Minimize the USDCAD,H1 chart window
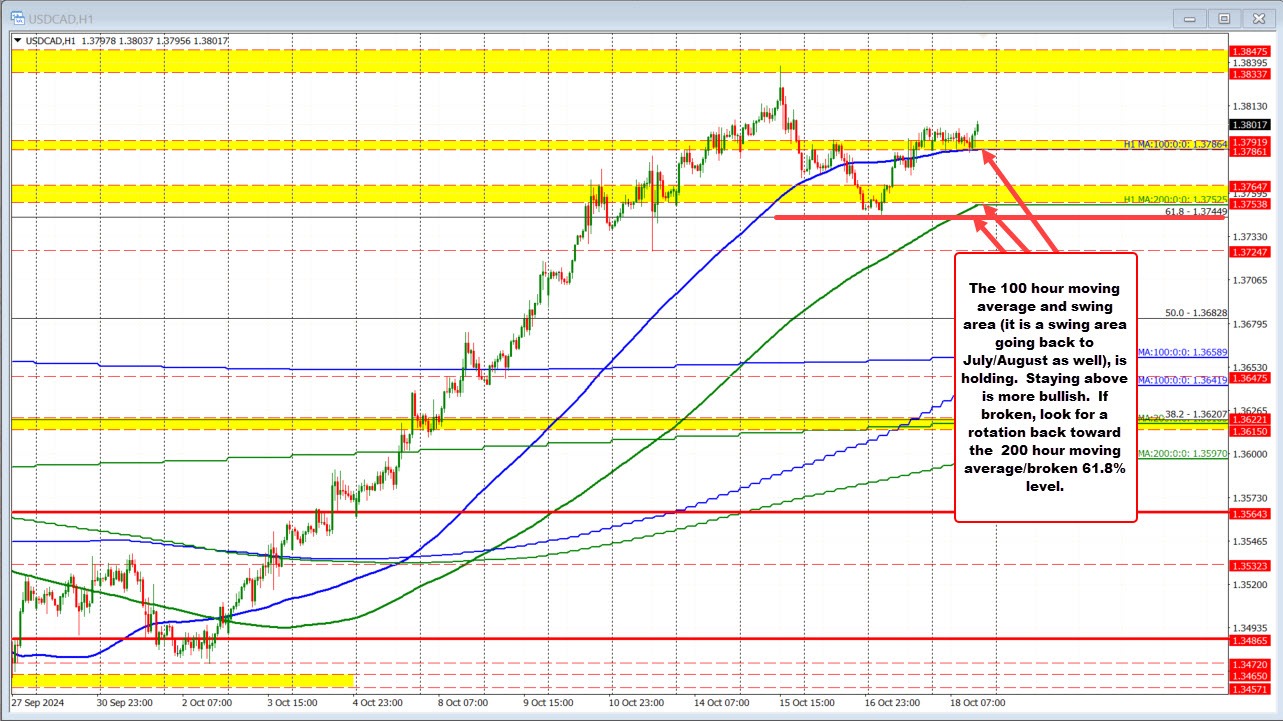Screen dimensions: 1283x721 [x=1190, y=18]
